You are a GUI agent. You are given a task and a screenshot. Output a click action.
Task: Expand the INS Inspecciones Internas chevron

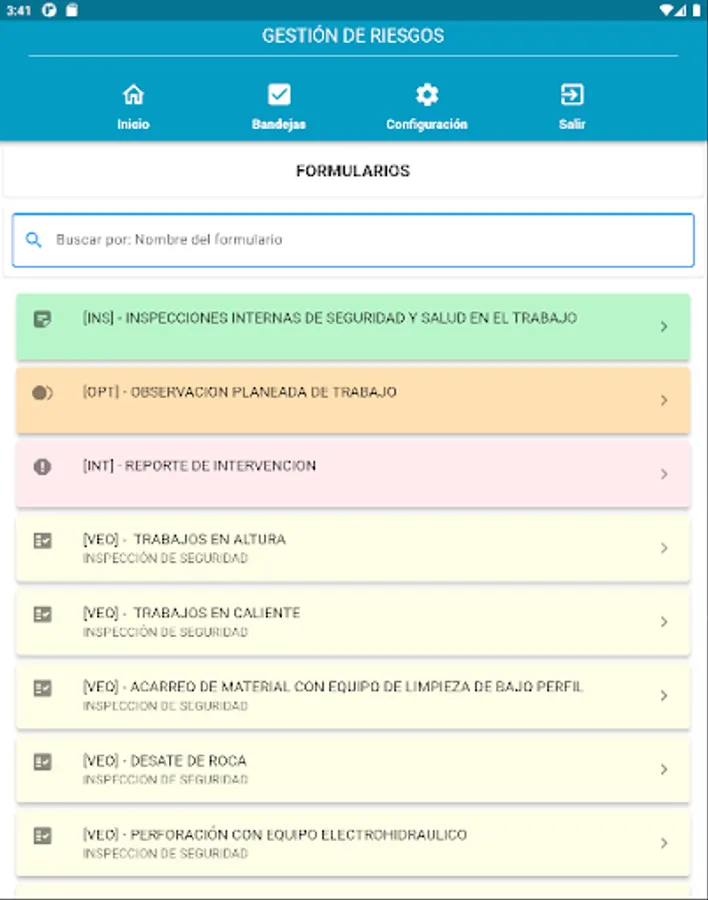pos(664,327)
